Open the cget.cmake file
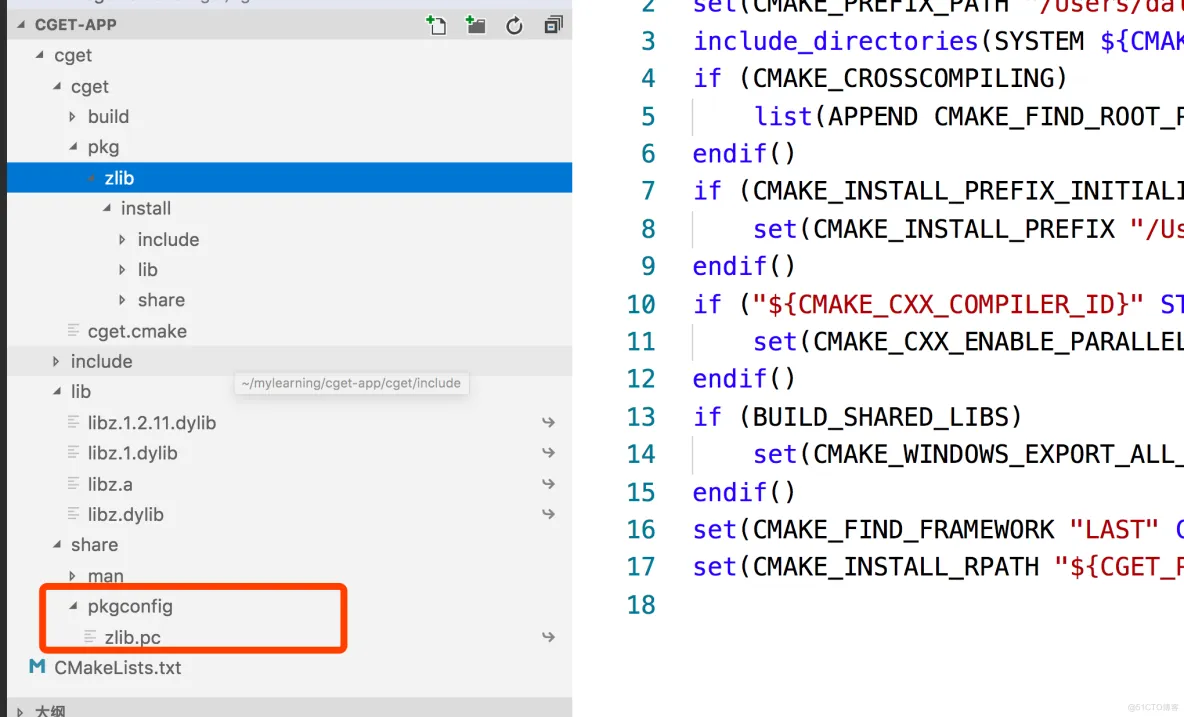 point(137,331)
